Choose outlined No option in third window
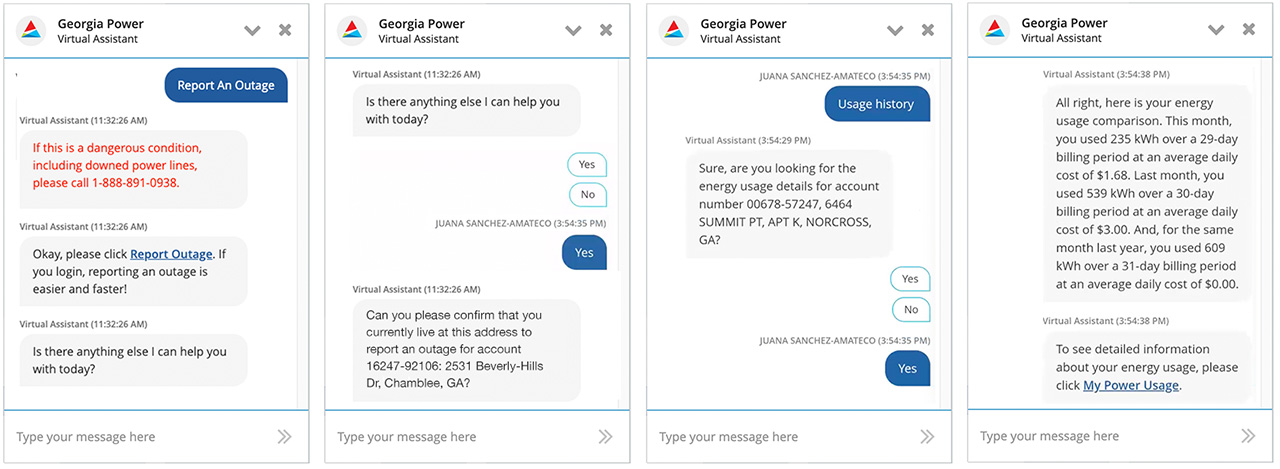 tap(911, 309)
